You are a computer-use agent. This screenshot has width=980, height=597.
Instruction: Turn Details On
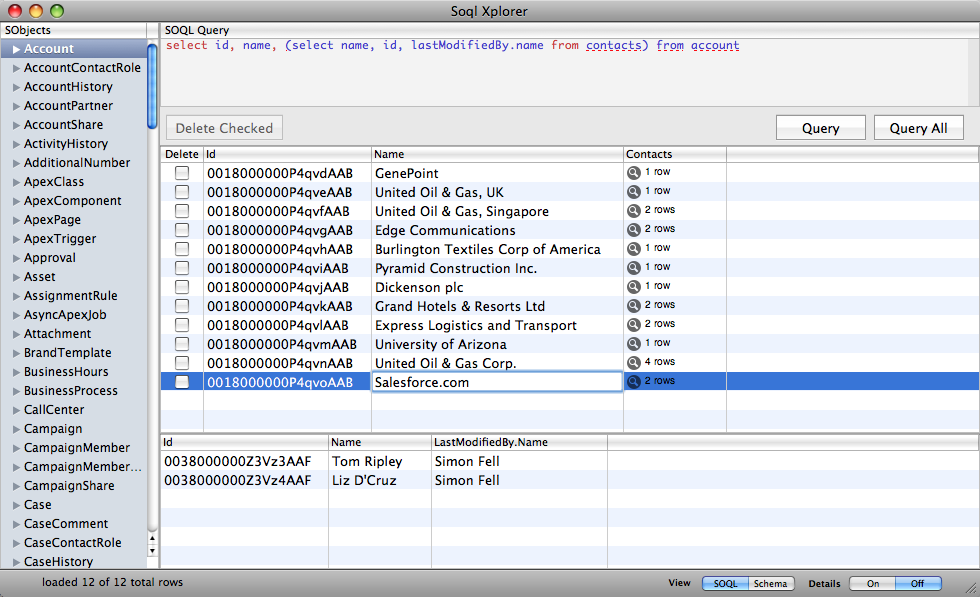point(872,583)
